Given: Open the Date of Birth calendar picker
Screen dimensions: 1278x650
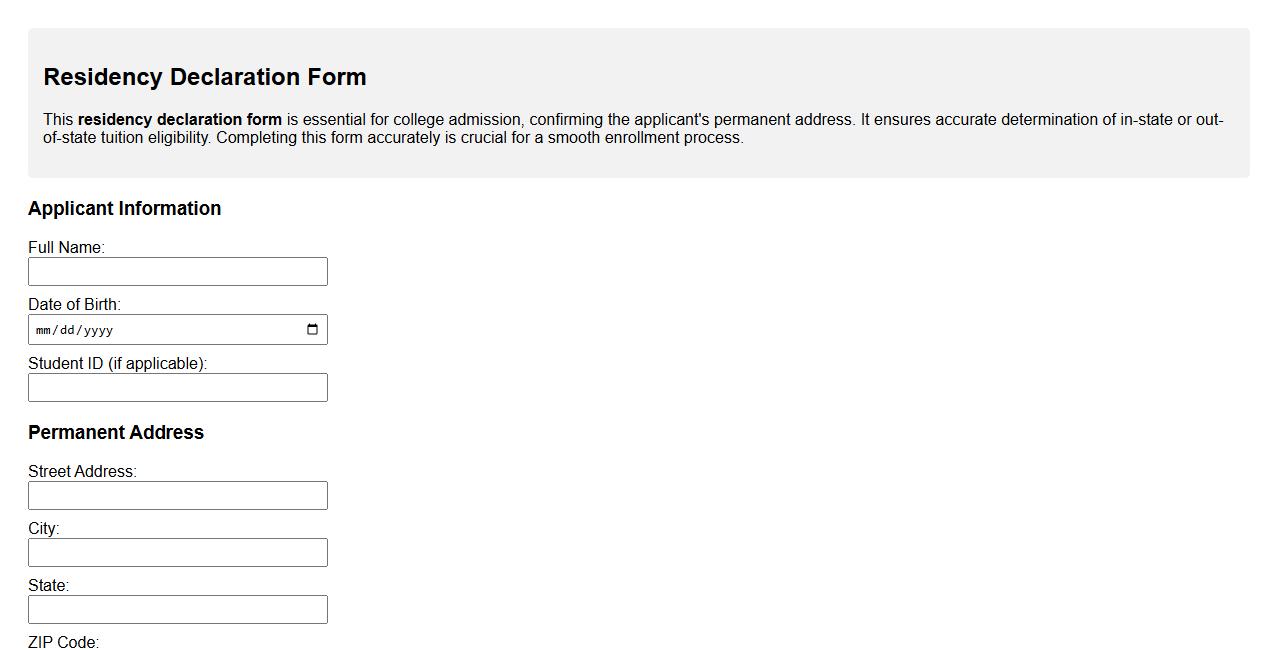Looking at the screenshot, I should 312,329.
